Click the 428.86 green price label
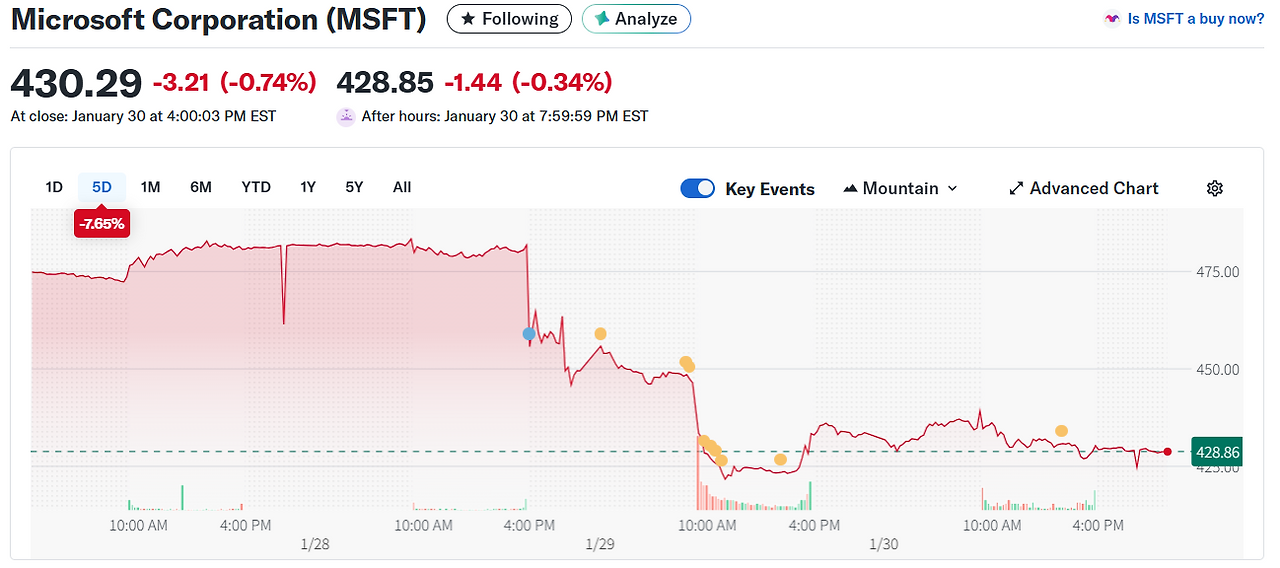The width and height of the screenshot is (1280, 568). (x=1216, y=452)
